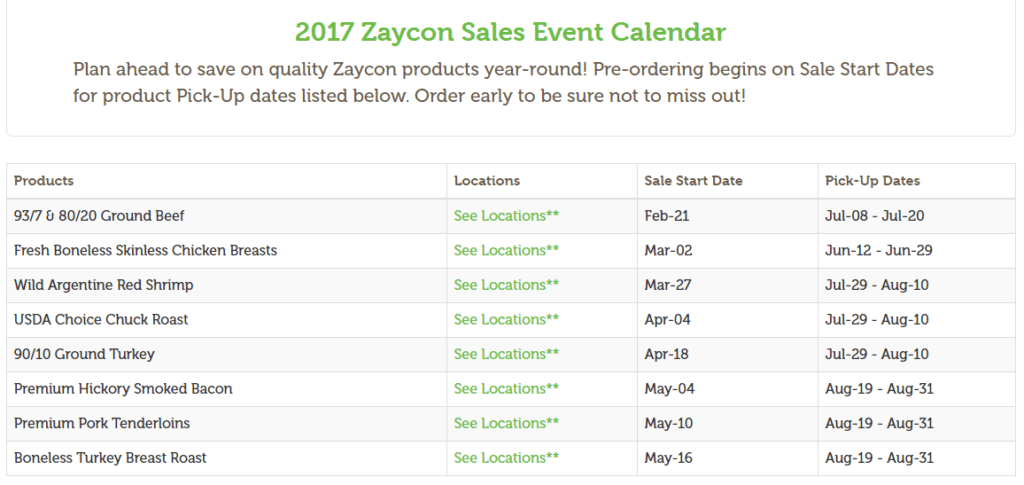Image resolution: width=1024 pixels, height=485 pixels.
Task: Click See Locations for Premium Pork Tenderloins
Action: (506, 423)
